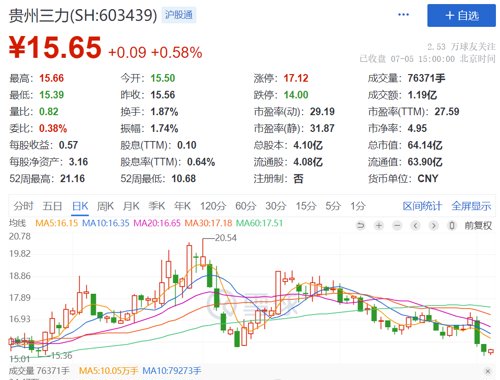Image resolution: width=500 pixels, height=380 pixels.
Task: Click the chart reset (undo arrow) icon
Action: [361, 226]
